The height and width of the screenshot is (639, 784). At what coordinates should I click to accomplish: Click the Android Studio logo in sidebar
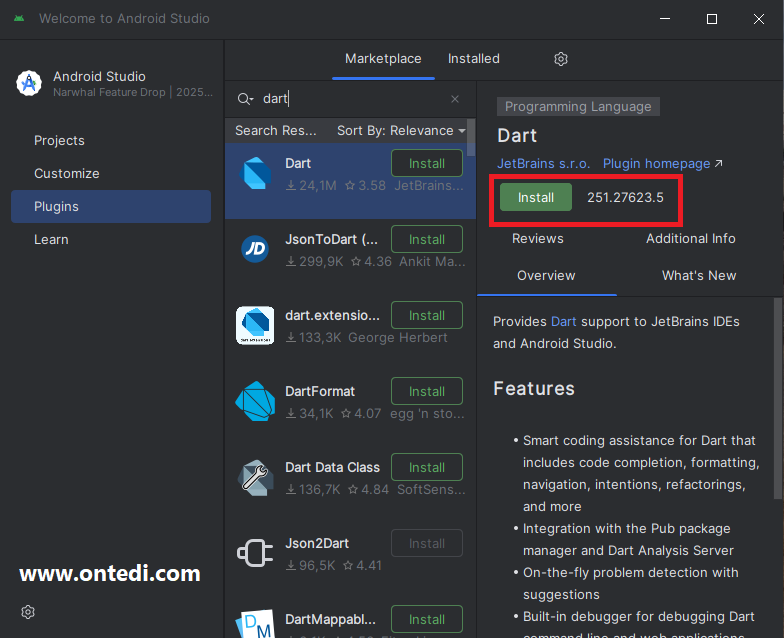pos(29,83)
